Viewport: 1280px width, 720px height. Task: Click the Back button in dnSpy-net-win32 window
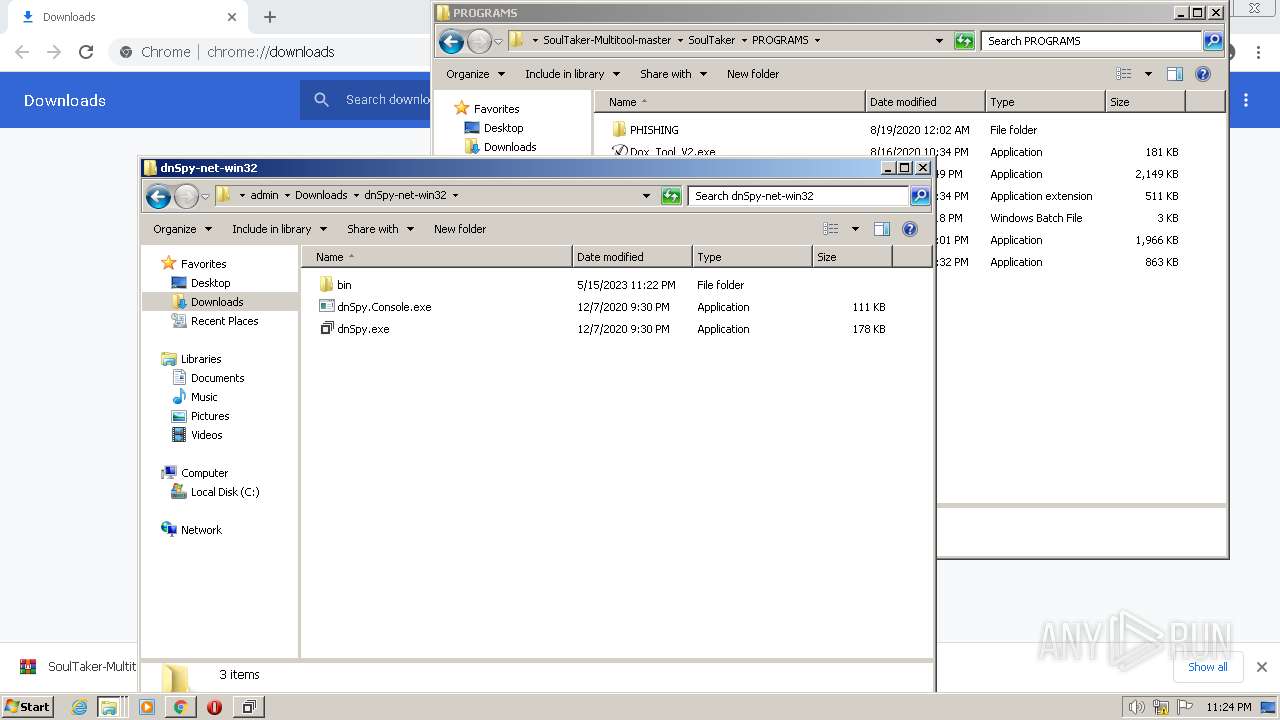pyautogui.click(x=158, y=197)
